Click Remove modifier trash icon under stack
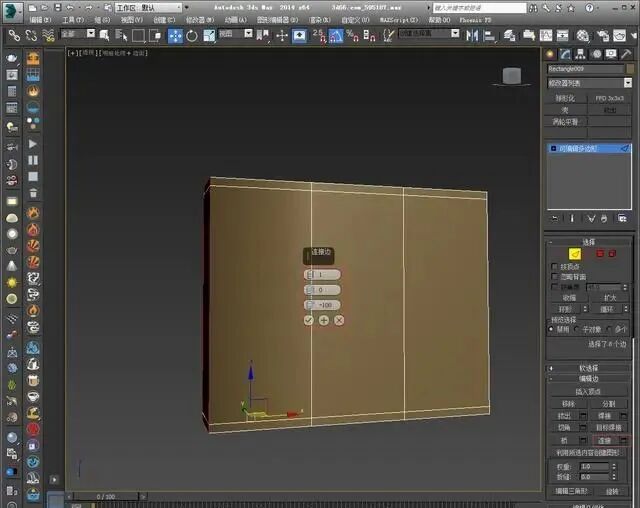The width and height of the screenshot is (640, 508). point(604,219)
